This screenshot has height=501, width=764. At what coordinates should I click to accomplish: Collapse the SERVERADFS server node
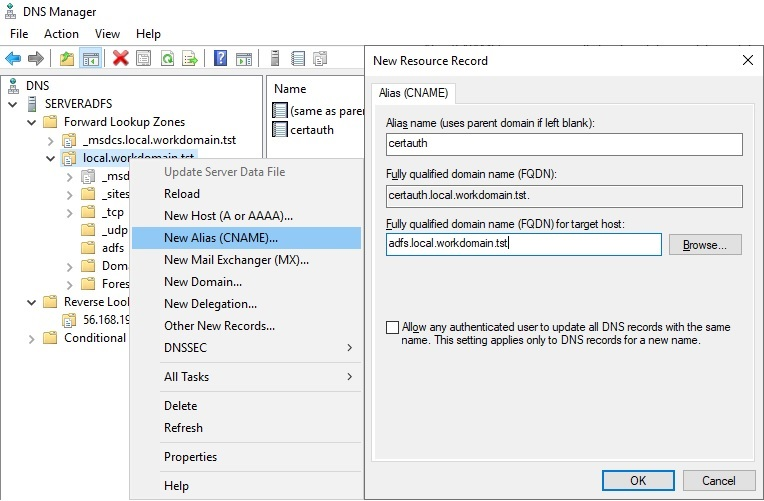tap(12, 104)
